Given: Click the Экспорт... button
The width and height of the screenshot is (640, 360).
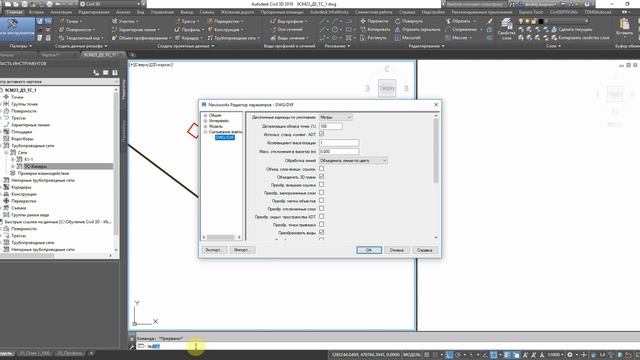Looking at the screenshot, I should coord(213,250).
